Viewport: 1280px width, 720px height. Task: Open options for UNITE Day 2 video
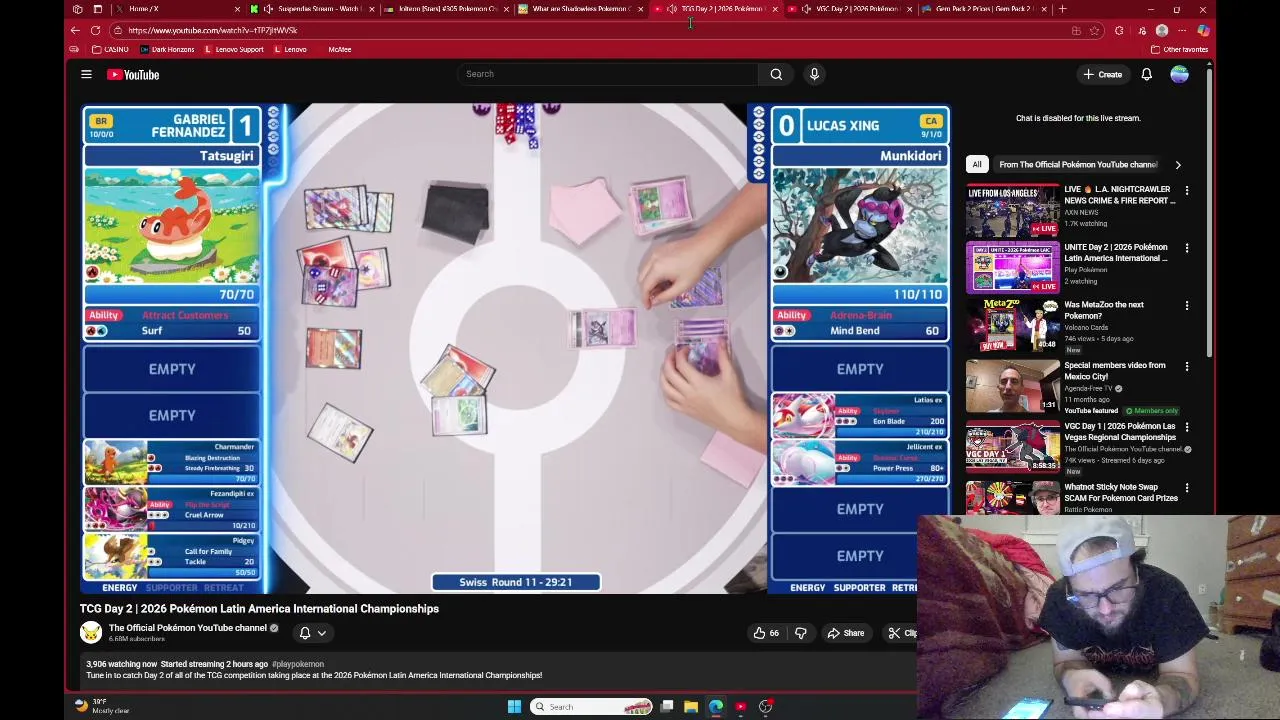tap(1187, 248)
